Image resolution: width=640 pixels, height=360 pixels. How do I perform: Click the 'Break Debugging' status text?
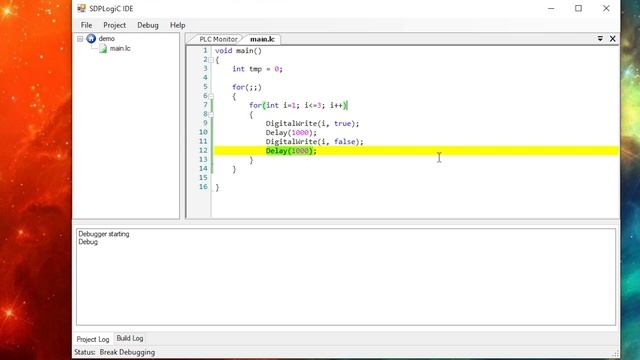pos(127,352)
